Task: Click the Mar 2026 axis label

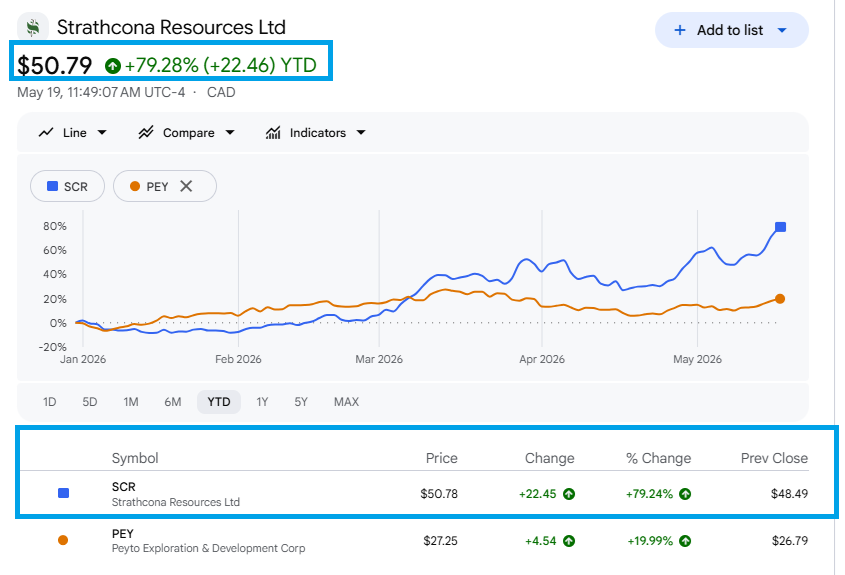Action: (379, 359)
